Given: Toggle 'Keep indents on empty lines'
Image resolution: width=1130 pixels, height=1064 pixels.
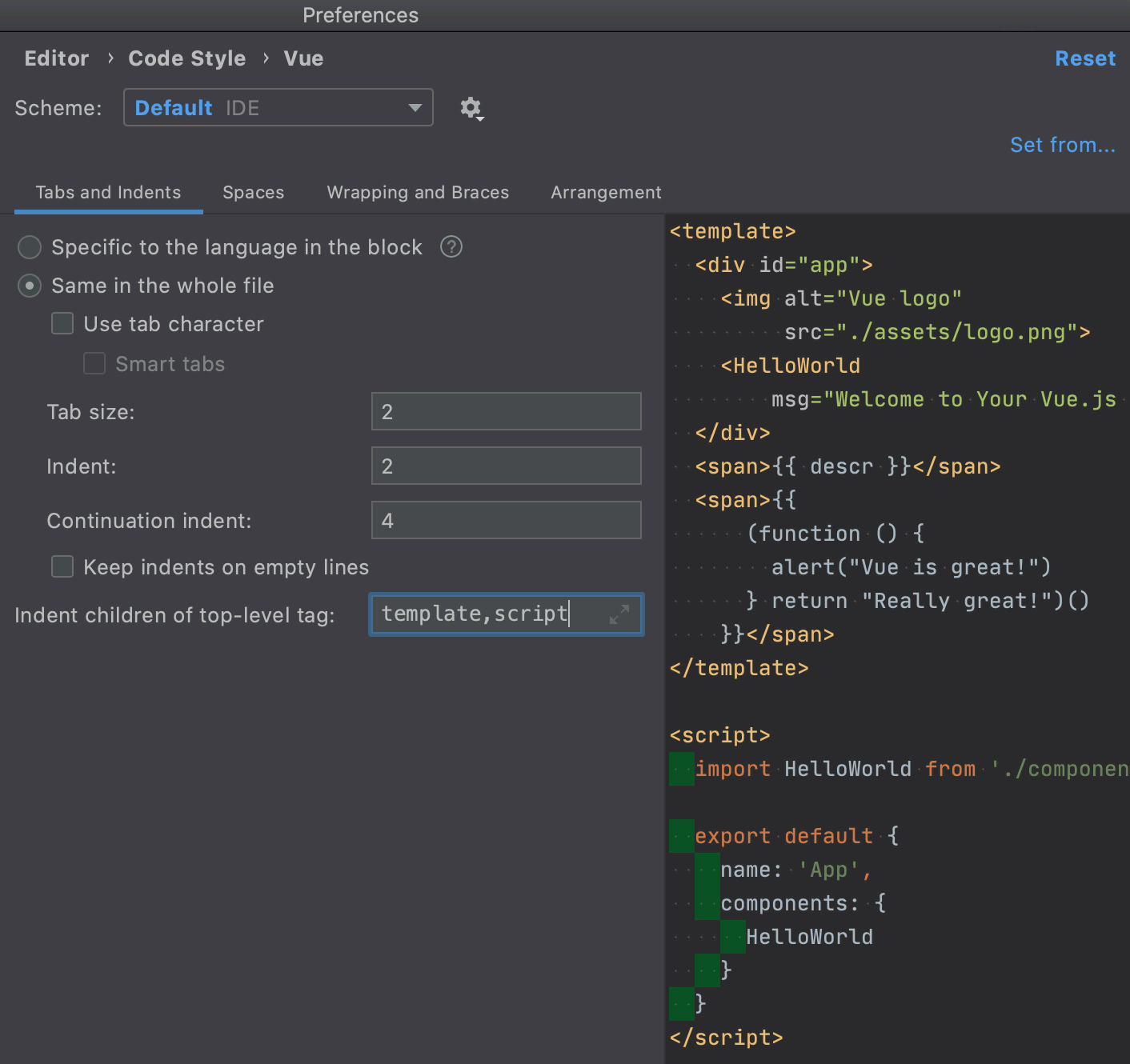Looking at the screenshot, I should tap(62, 566).
